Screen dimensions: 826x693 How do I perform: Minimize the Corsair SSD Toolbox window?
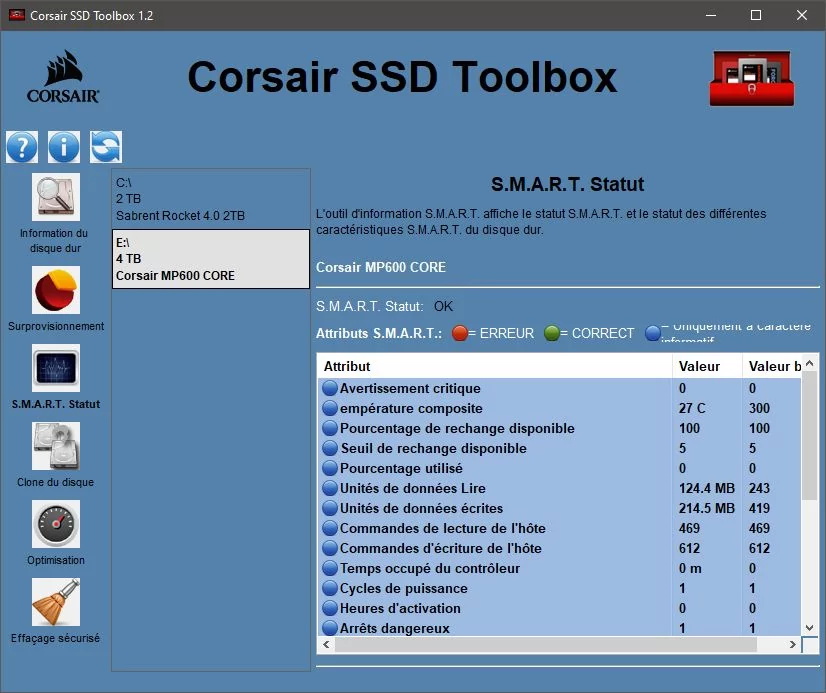click(x=711, y=15)
